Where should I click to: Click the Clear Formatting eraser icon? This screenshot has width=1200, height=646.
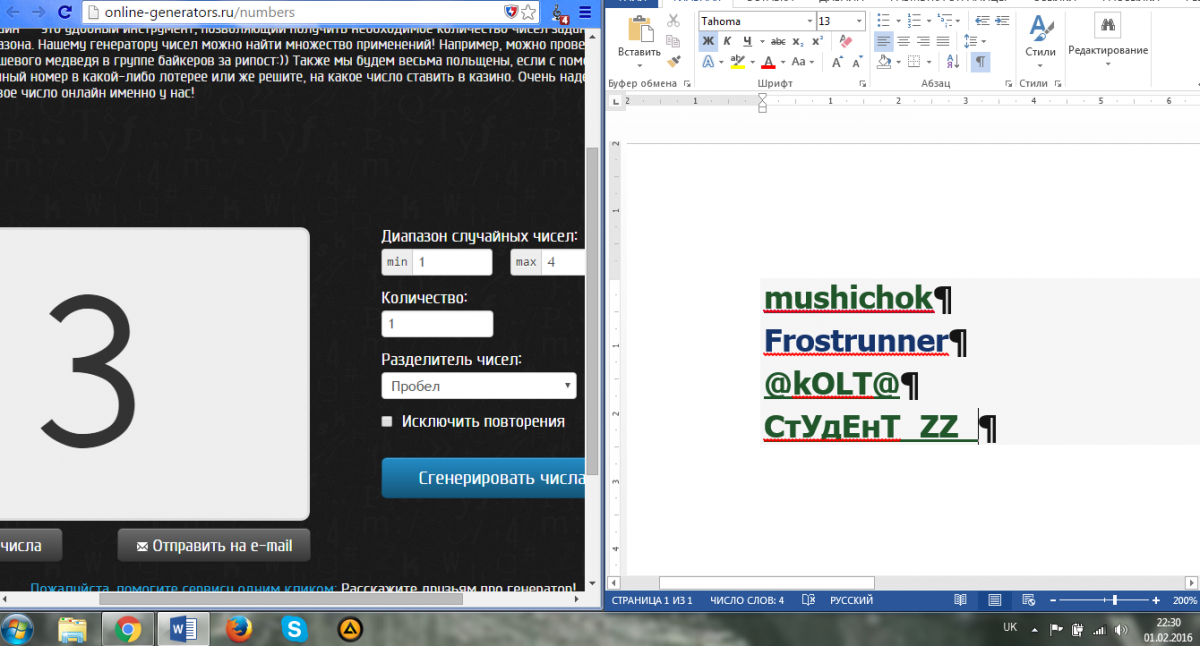(845, 41)
